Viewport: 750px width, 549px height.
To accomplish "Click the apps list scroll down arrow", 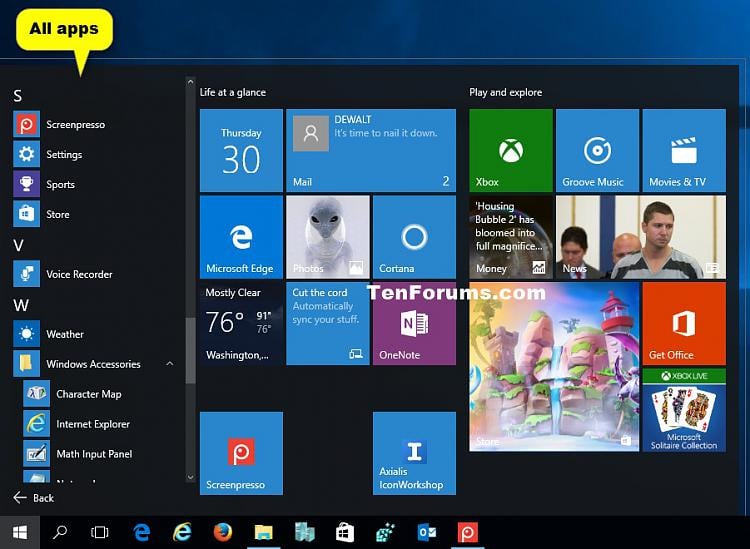I will coord(190,477).
